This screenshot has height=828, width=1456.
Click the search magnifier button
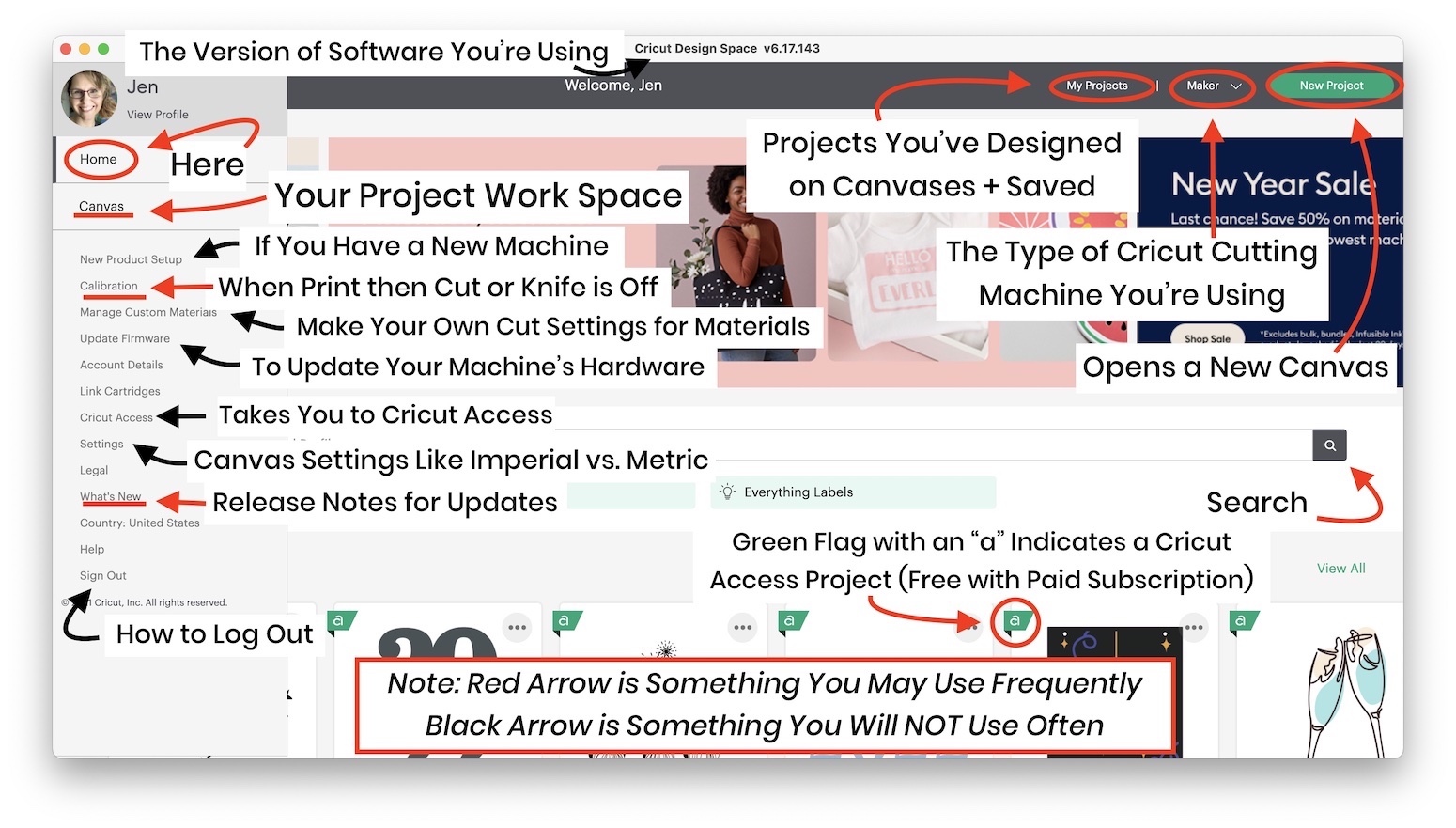[x=1329, y=445]
